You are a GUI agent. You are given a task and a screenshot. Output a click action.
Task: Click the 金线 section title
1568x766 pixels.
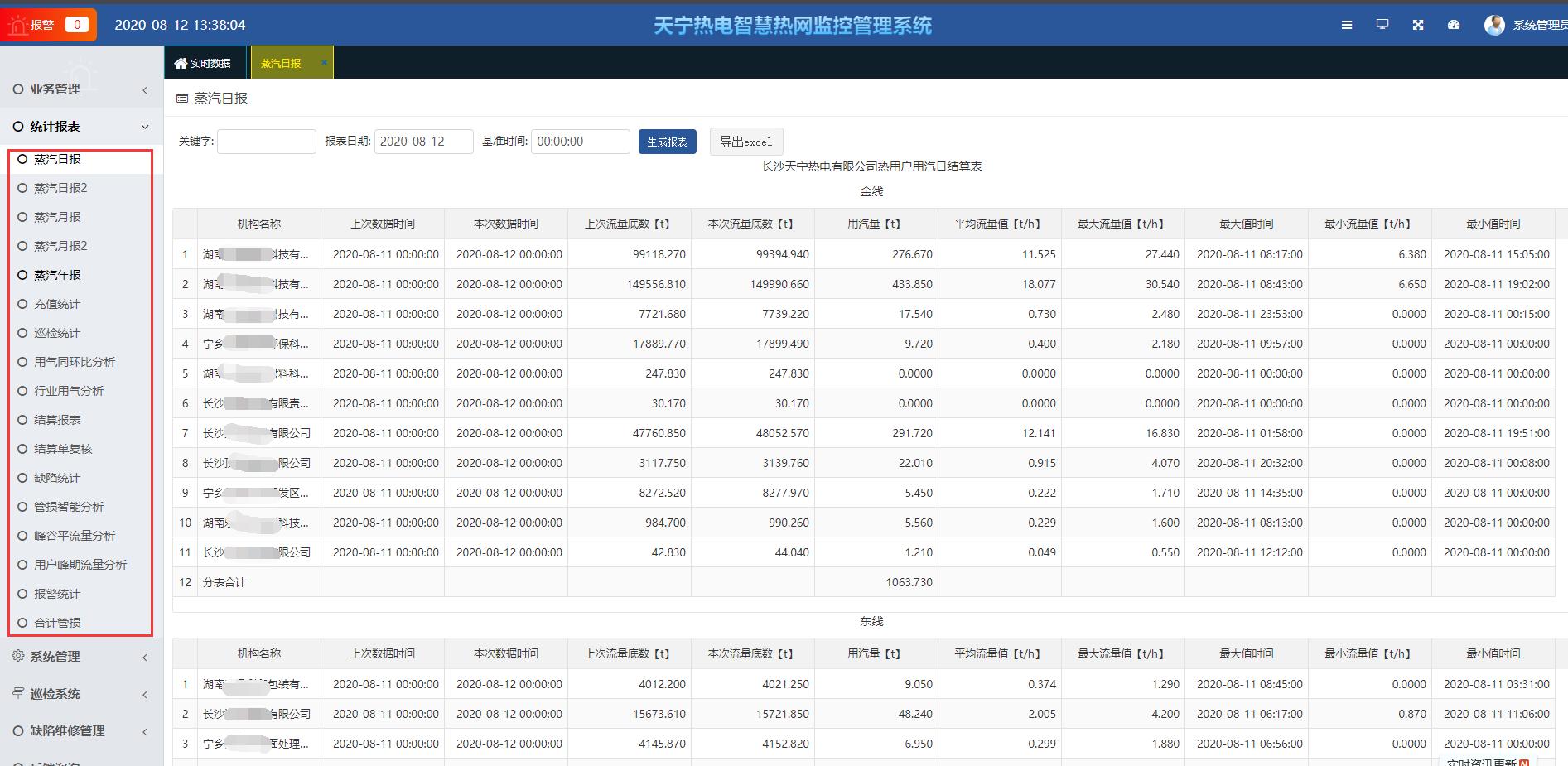[871, 191]
